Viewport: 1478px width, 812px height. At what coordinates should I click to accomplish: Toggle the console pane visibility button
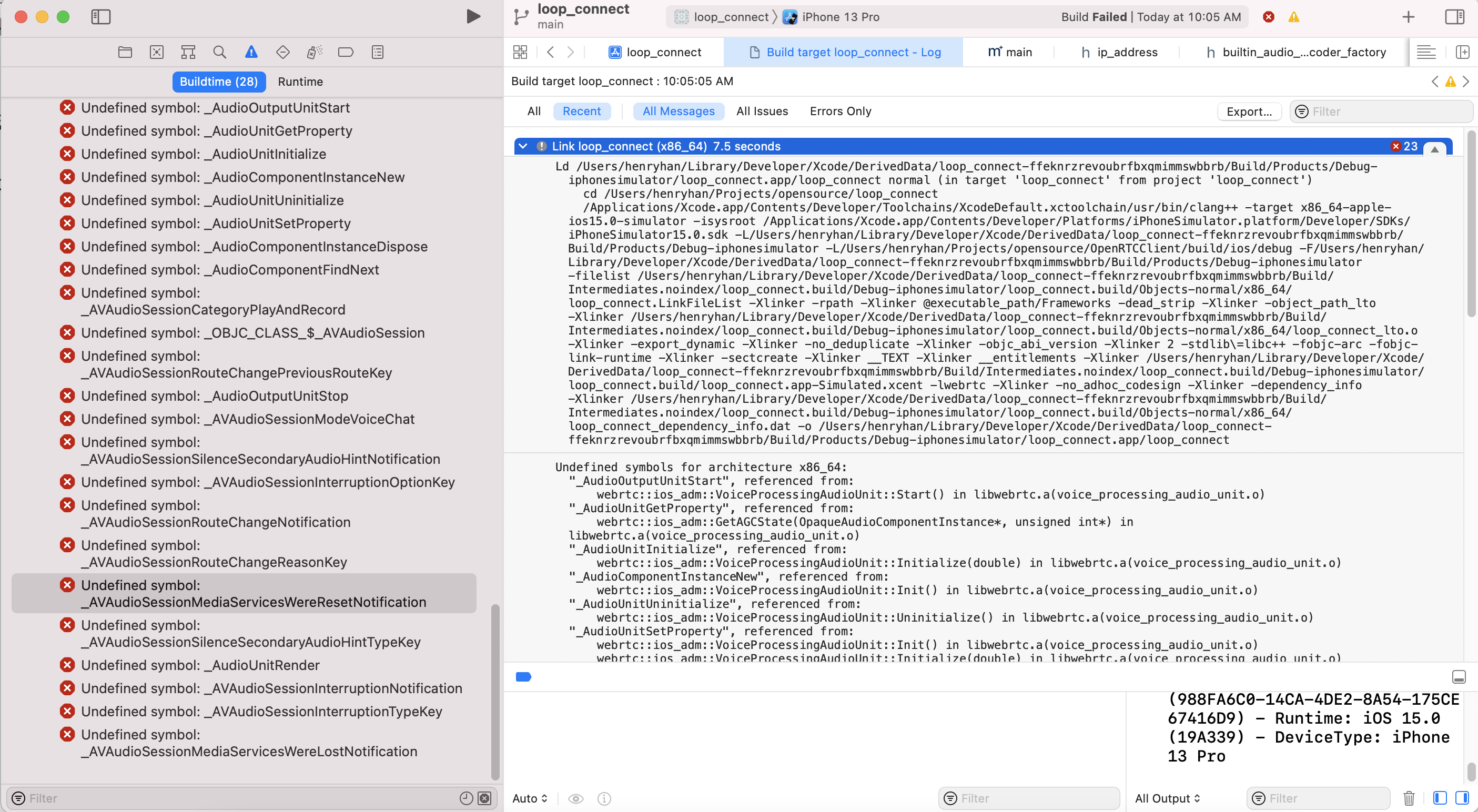[1461, 798]
